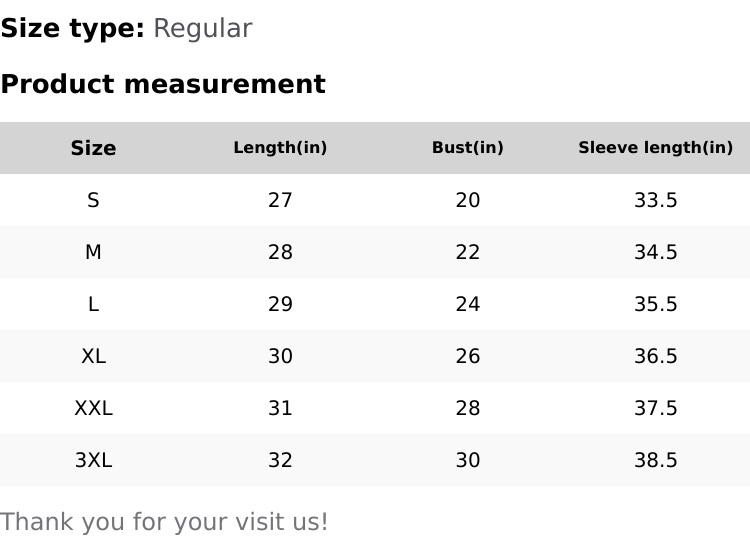The image size is (750, 558).
Task: Select the XL size row label
Action: (x=93, y=356)
